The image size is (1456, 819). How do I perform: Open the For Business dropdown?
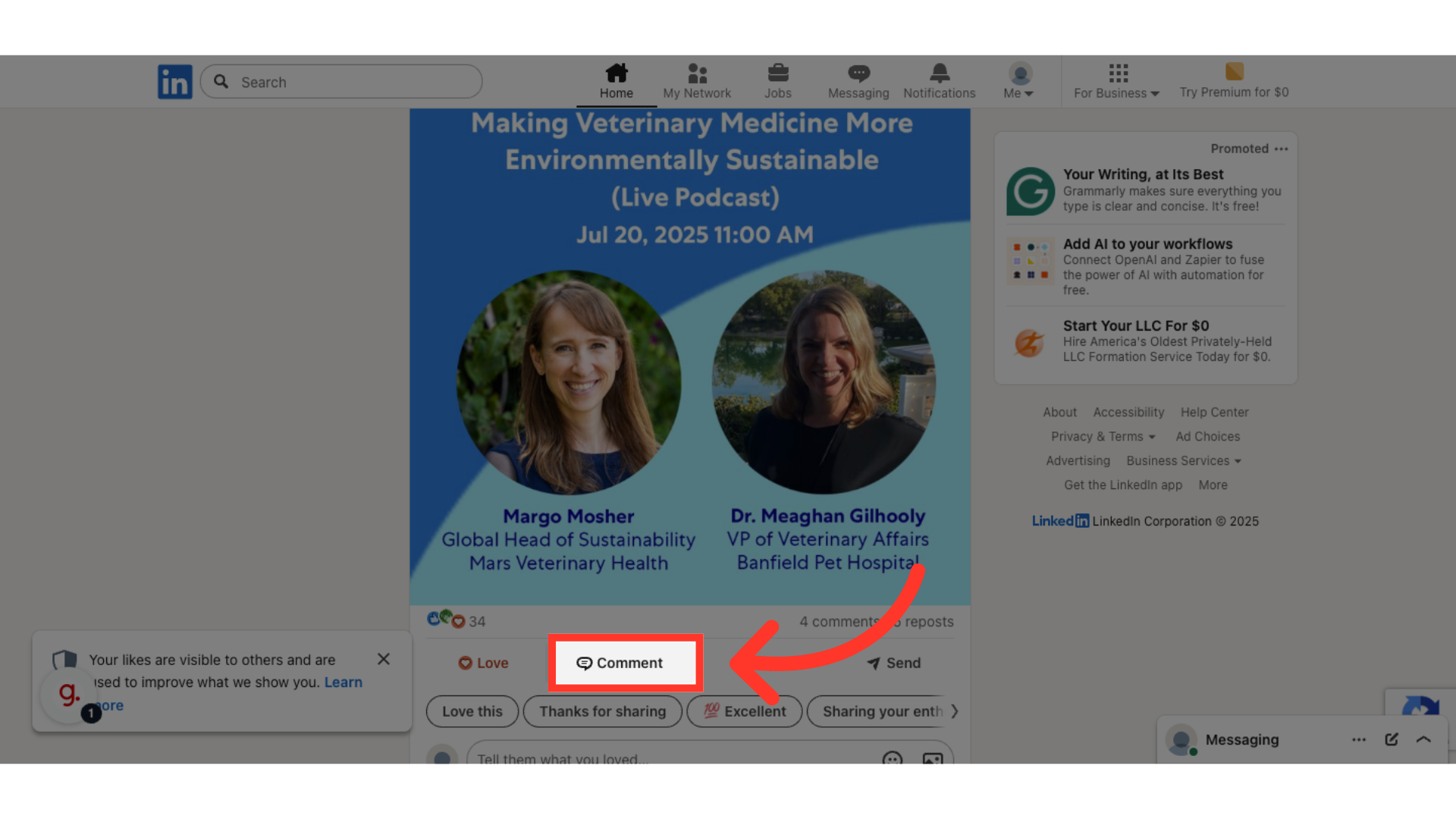[1116, 81]
